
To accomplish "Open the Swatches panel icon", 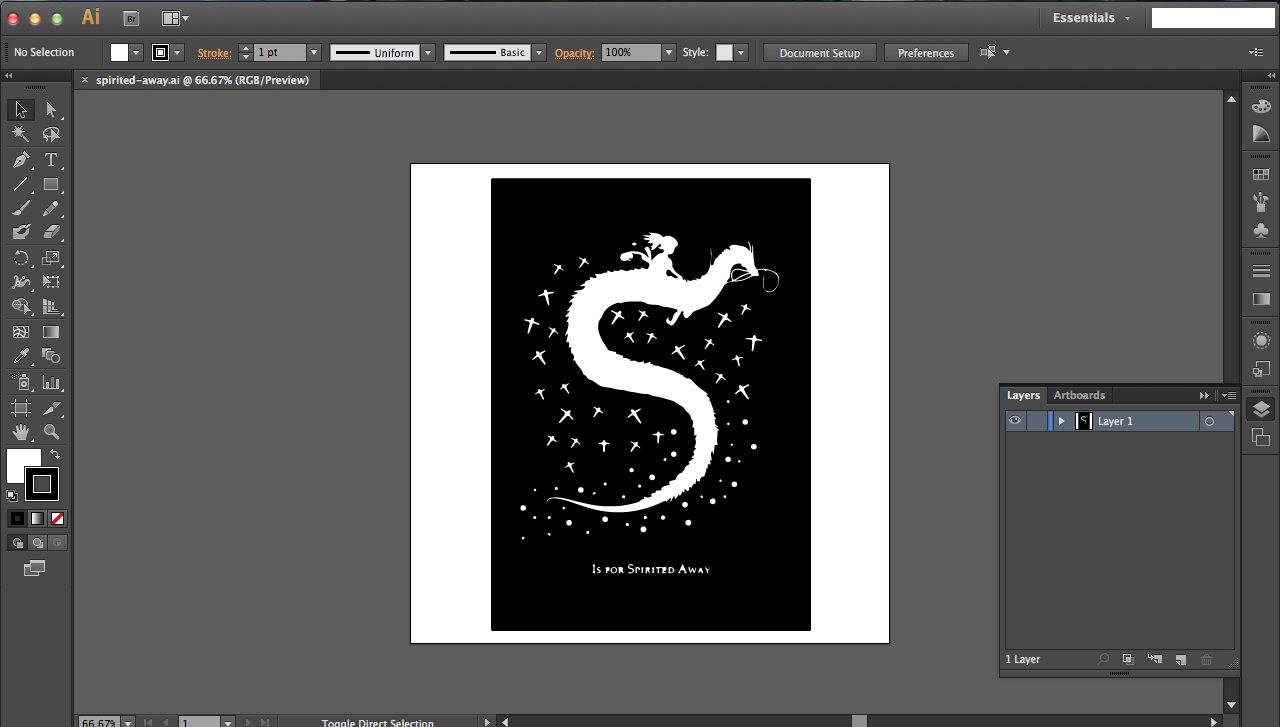I will pyautogui.click(x=1261, y=175).
